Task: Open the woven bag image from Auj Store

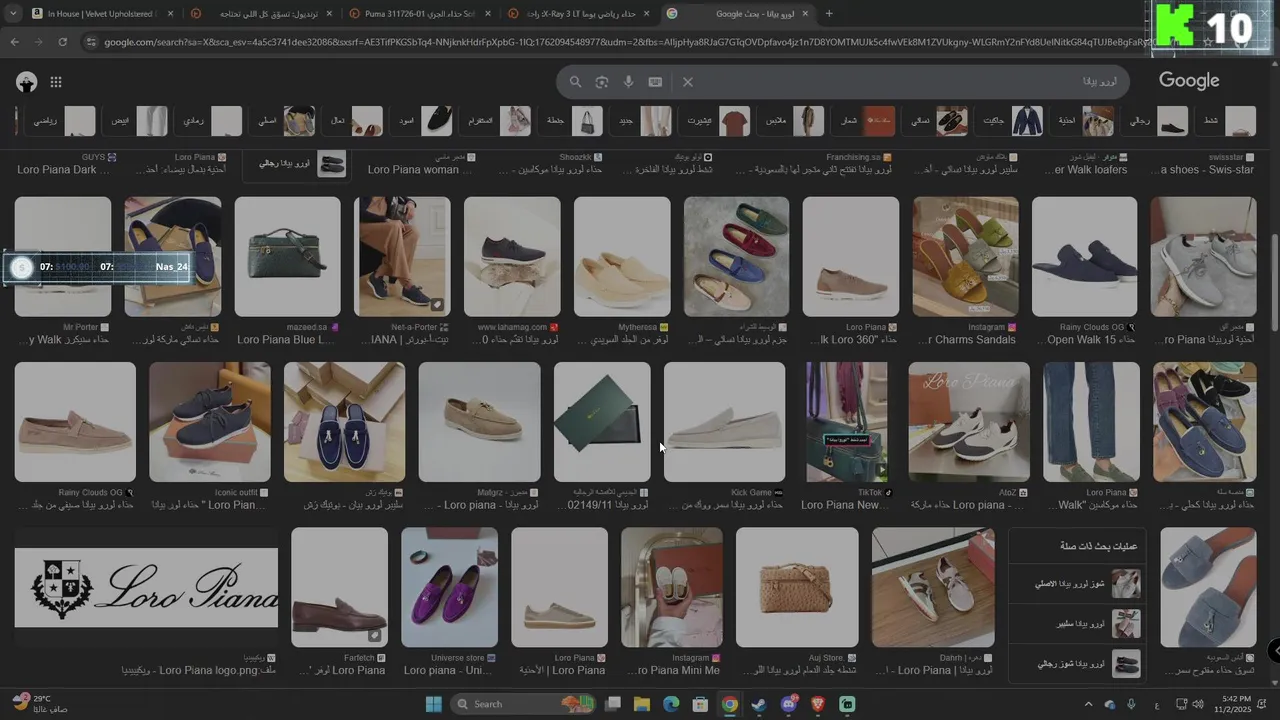Action: [797, 588]
